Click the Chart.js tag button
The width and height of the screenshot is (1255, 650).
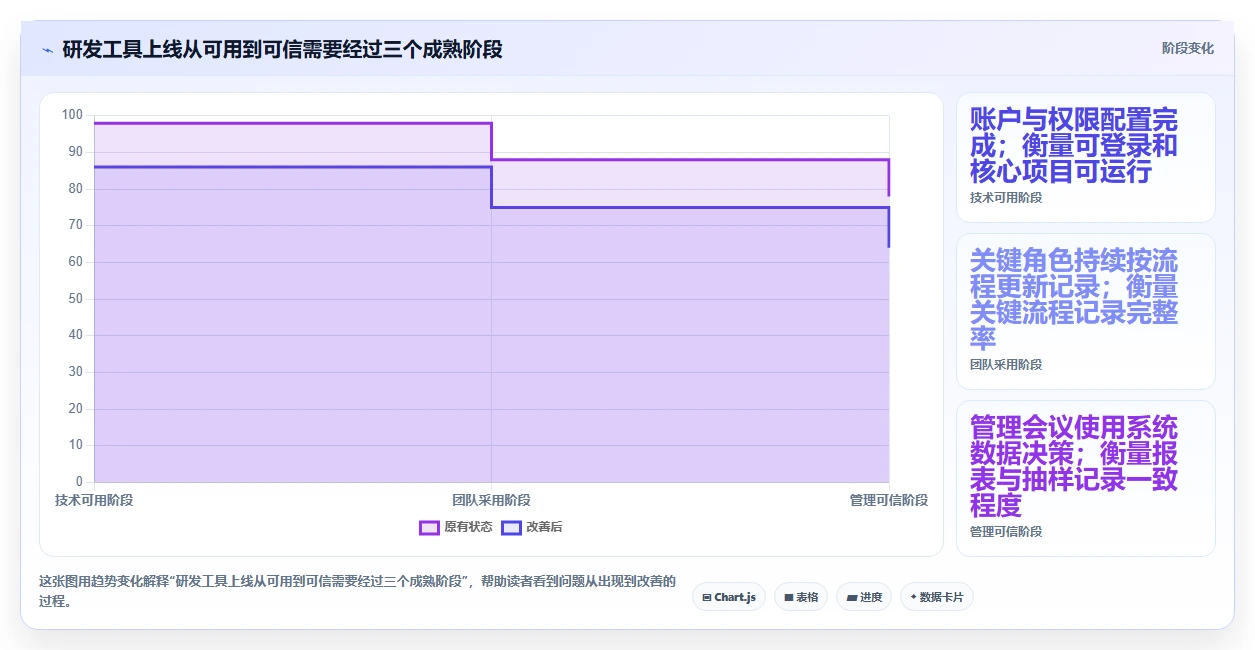(x=729, y=597)
